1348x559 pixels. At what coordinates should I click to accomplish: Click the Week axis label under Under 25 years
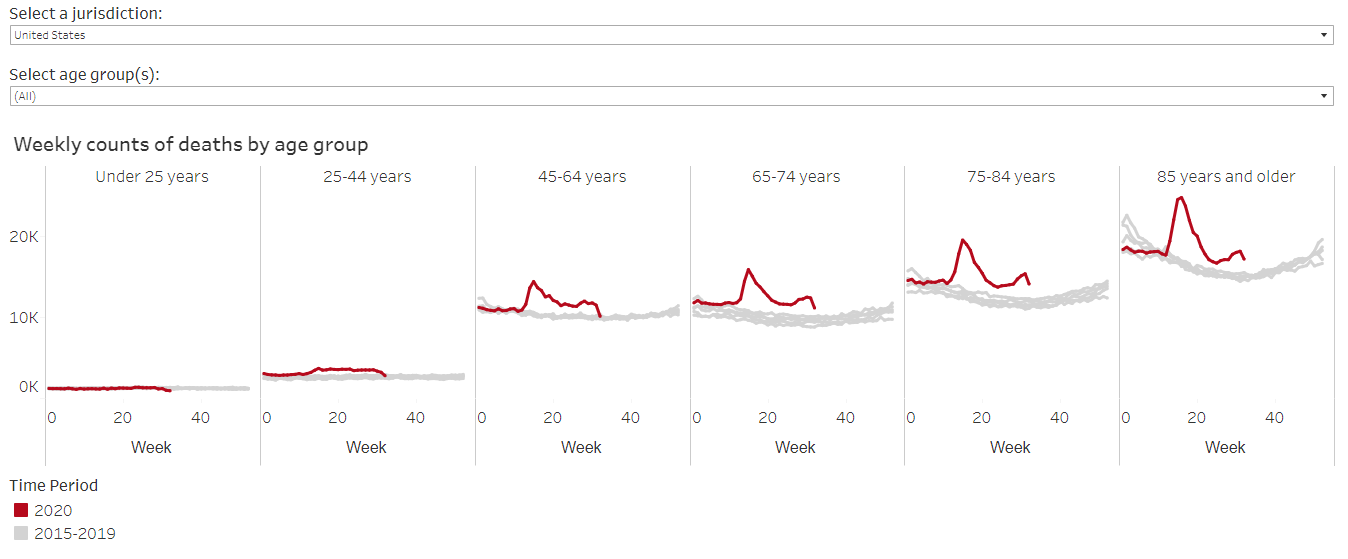151,447
